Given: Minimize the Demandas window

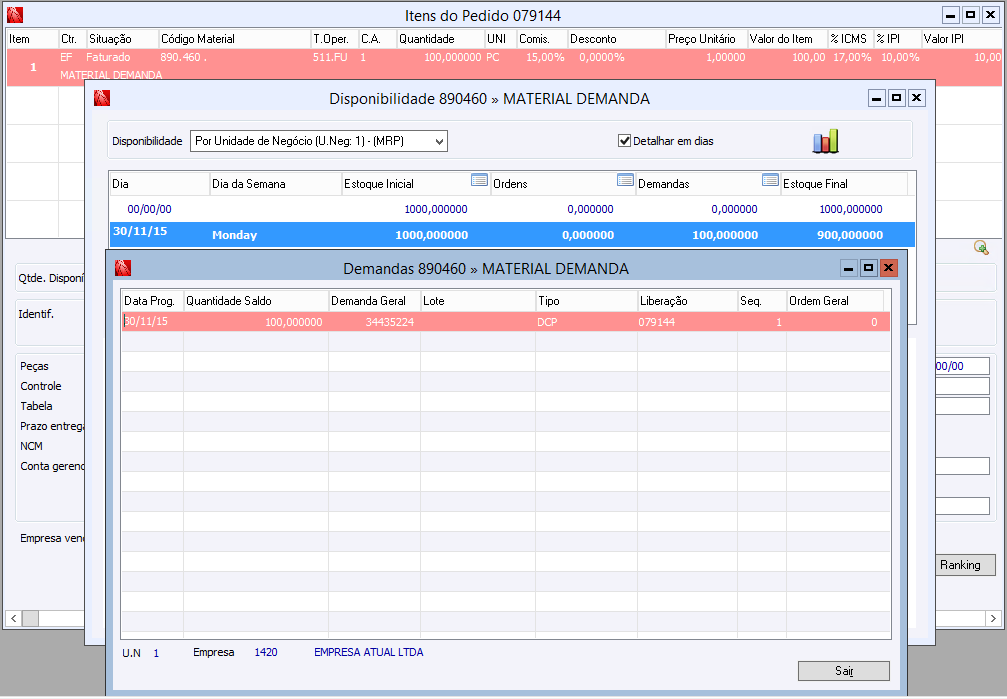Looking at the screenshot, I should click(848, 268).
